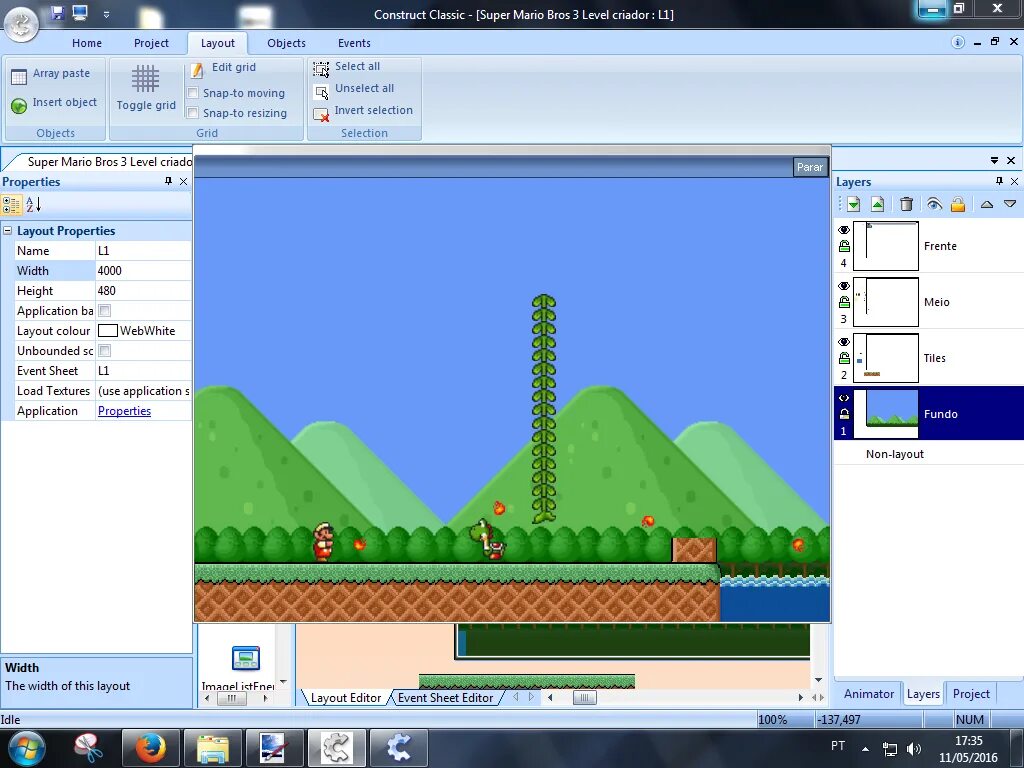Image resolution: width=1024 pixels, height=768 pixels.
Task: Switch to the Events ribbon tab
Action: coord(354,43)
